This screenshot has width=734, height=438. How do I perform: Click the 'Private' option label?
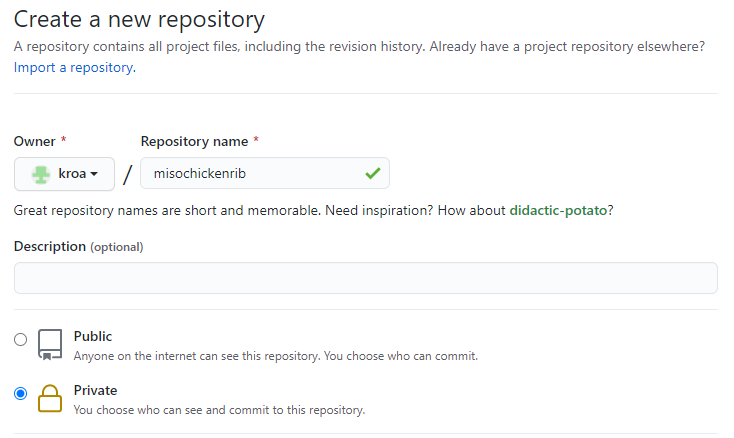(95, 390)
